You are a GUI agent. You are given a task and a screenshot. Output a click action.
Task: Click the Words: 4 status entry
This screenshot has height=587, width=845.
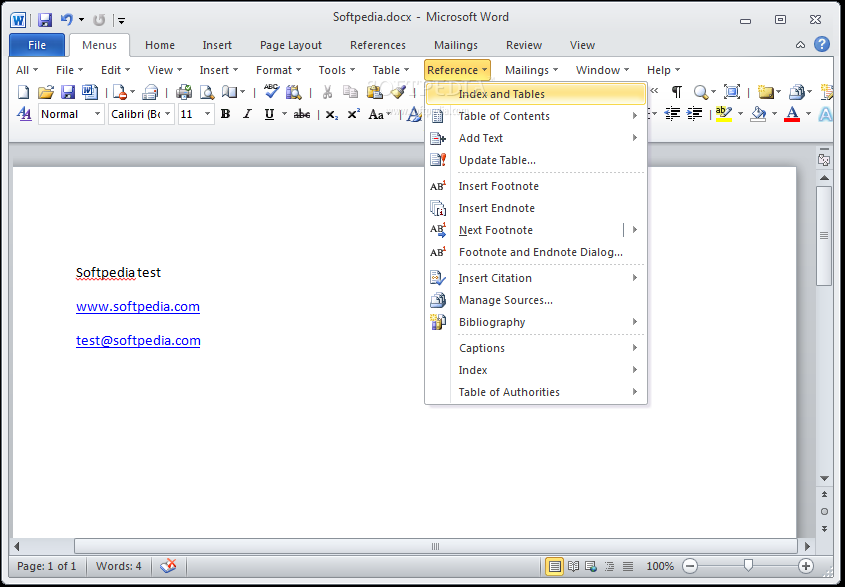(119, 567)
